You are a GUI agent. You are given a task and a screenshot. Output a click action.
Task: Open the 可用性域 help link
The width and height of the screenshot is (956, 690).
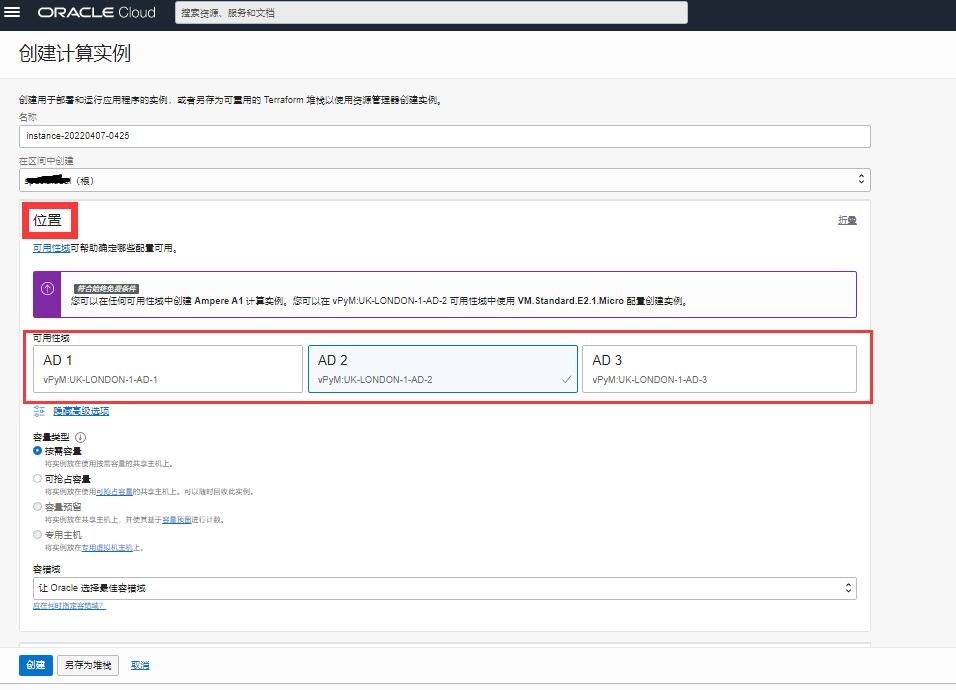51,248
